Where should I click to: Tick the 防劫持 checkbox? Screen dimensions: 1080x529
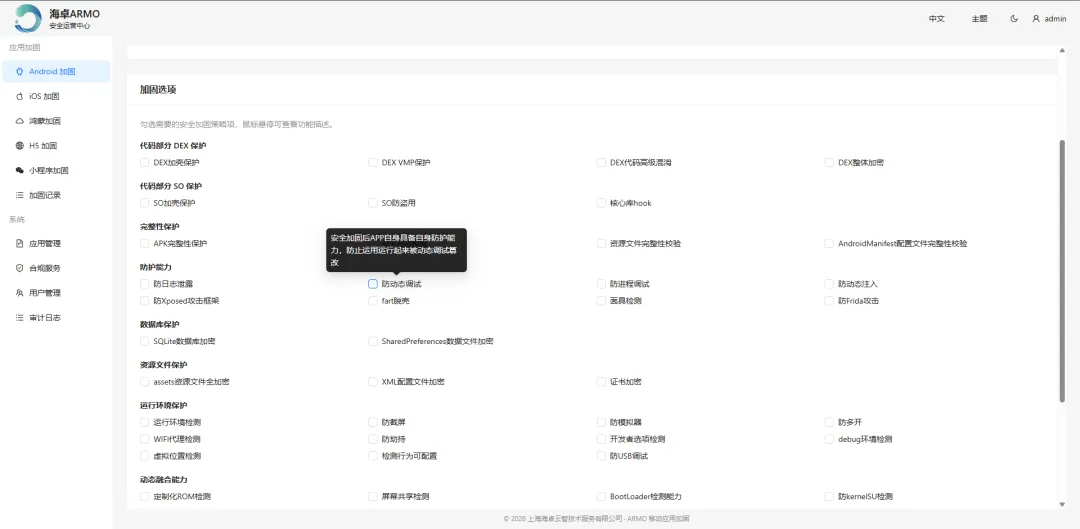coord(373,439)
